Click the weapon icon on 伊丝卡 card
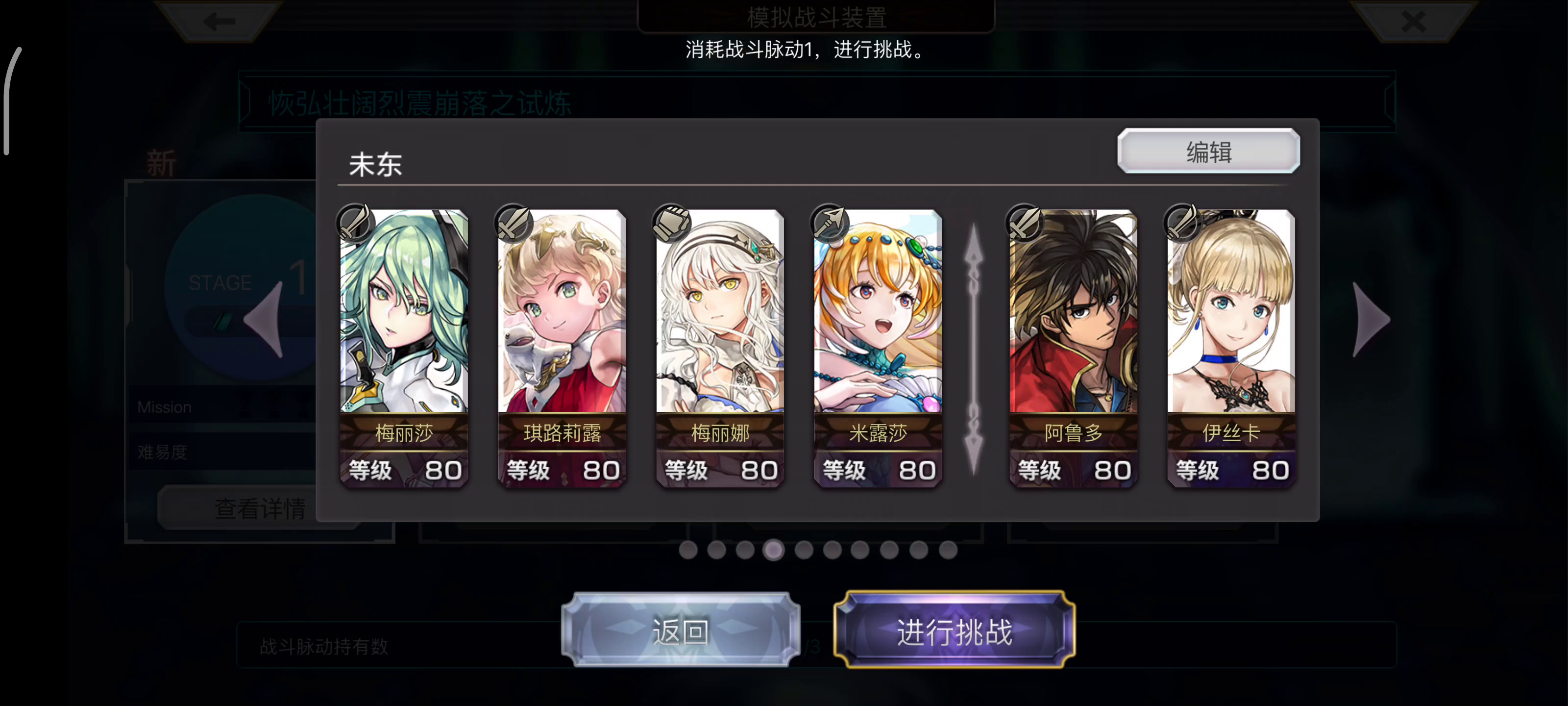The height and width of the screenshot is (706, 1568). point(1182,223)
